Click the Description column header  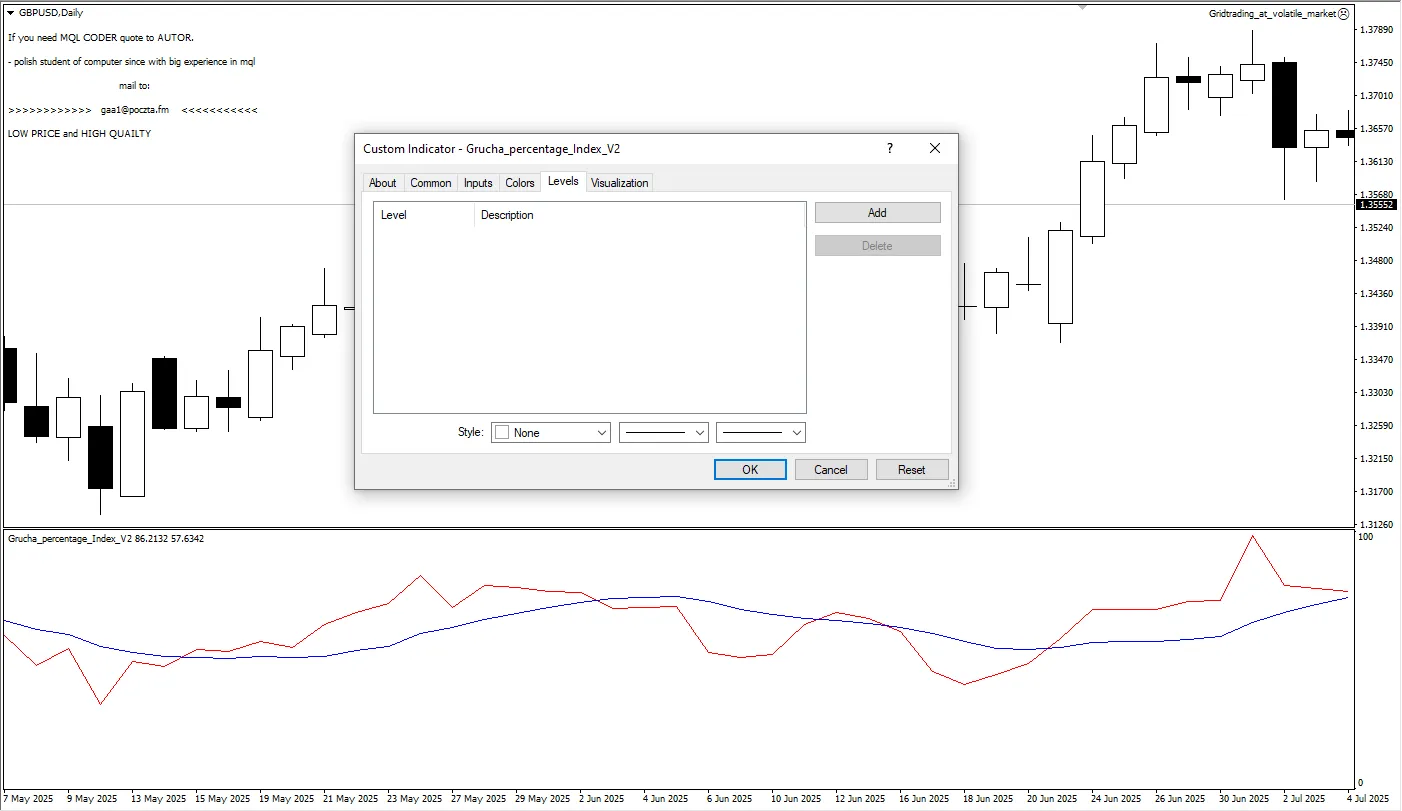pos(507,215)
